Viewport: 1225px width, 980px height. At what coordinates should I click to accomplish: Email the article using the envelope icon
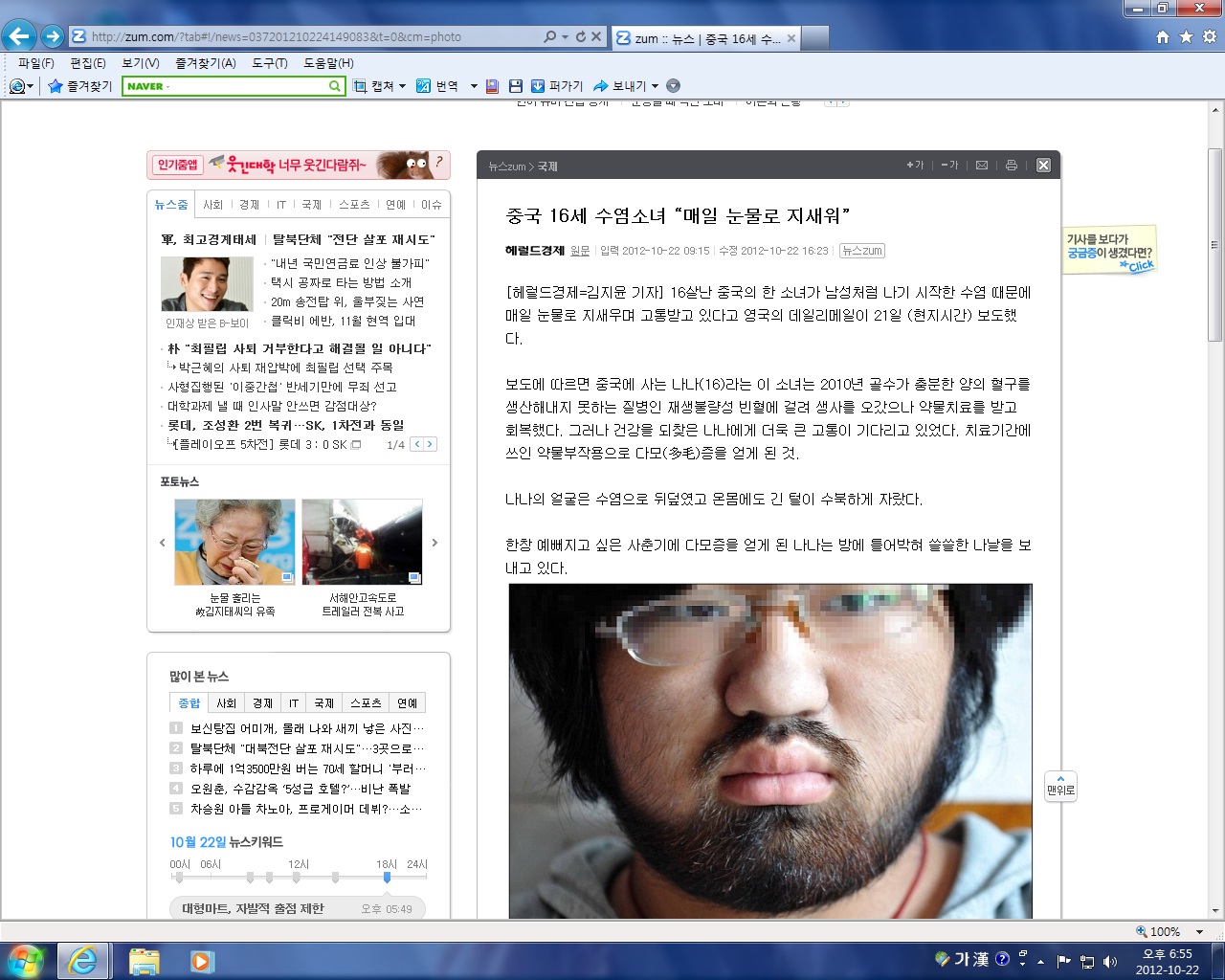pyautogui.click(x=982, y=166)
